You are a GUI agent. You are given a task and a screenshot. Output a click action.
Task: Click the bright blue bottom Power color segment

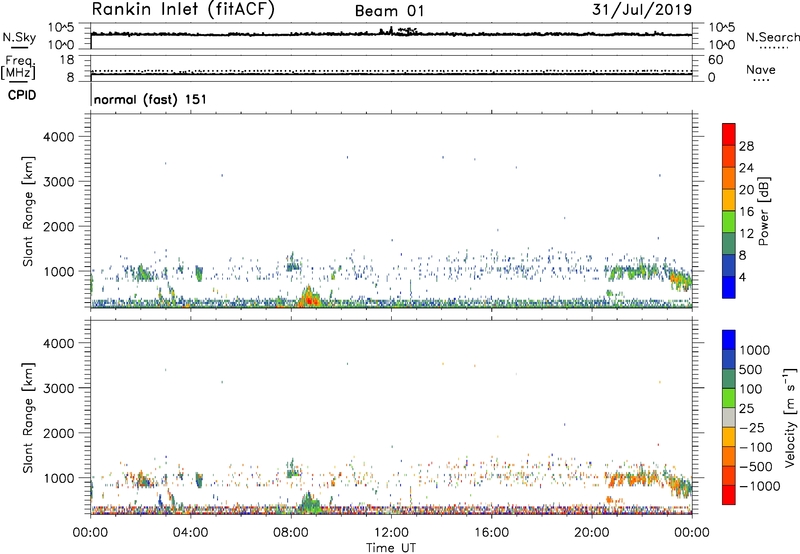(x=729, y=287)
